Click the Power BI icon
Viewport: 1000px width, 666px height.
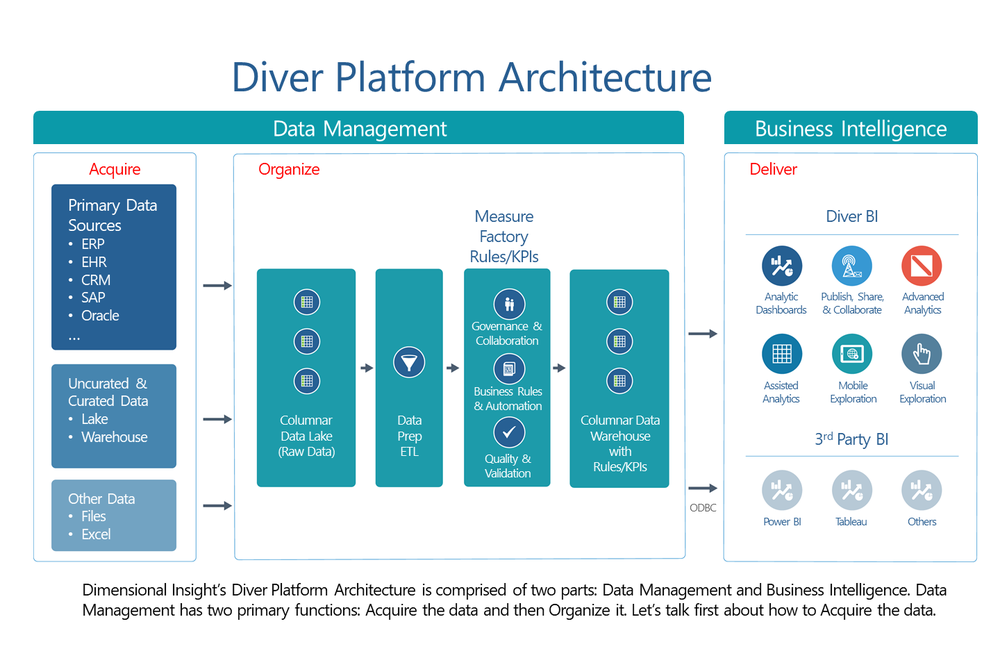point(781,489)
